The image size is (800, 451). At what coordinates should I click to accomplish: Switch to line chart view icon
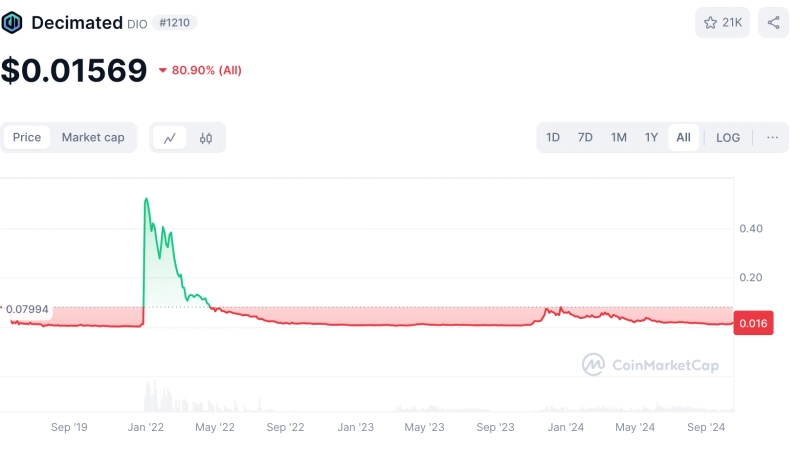(170, 138)
